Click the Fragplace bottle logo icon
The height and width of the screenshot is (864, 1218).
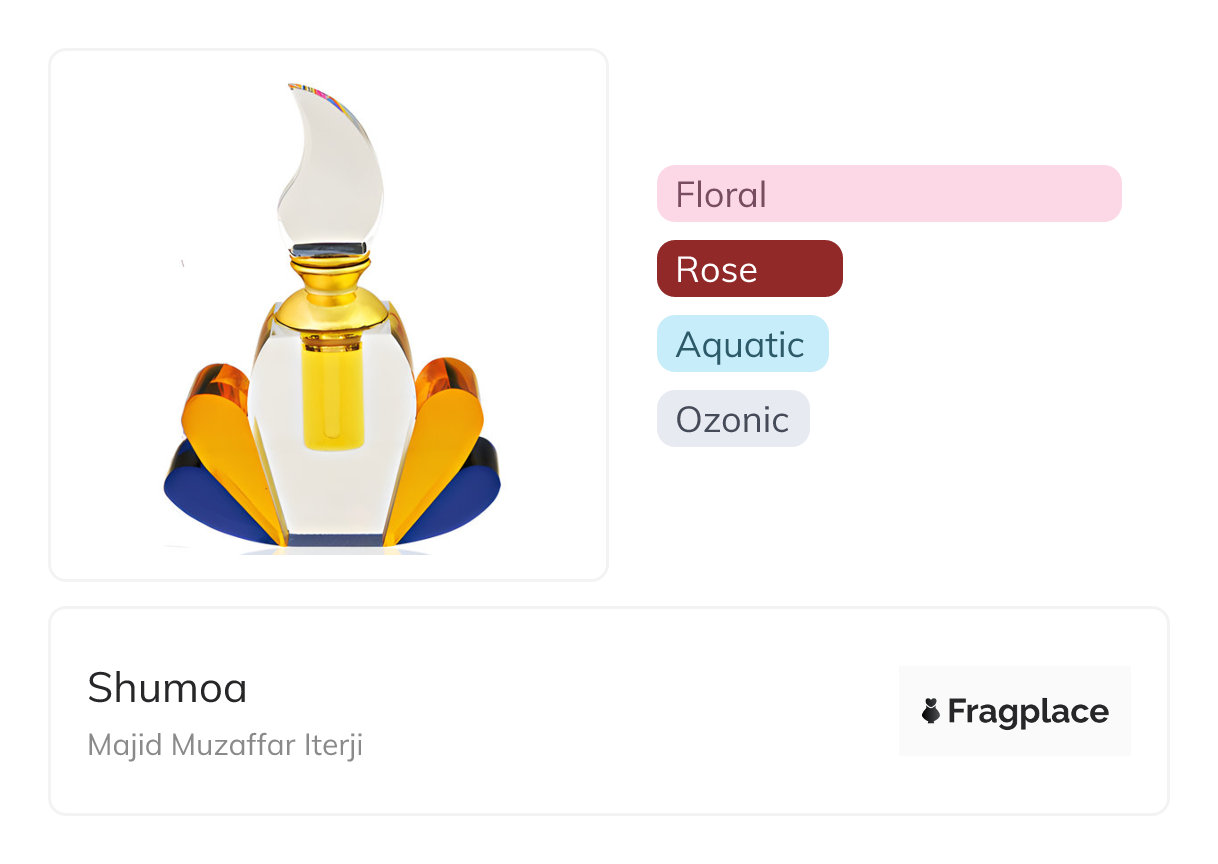931,711
